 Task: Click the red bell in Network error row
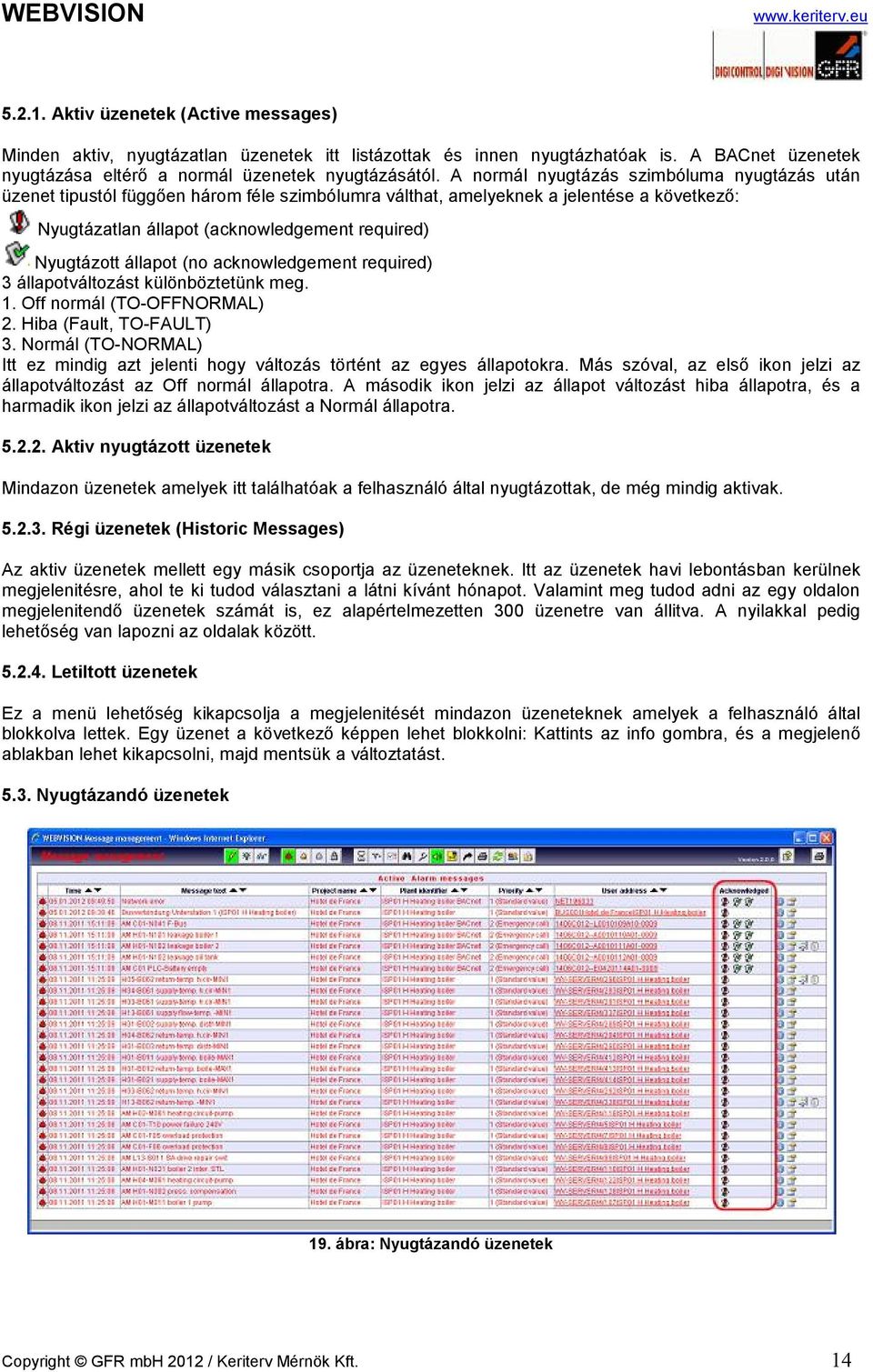42,901
